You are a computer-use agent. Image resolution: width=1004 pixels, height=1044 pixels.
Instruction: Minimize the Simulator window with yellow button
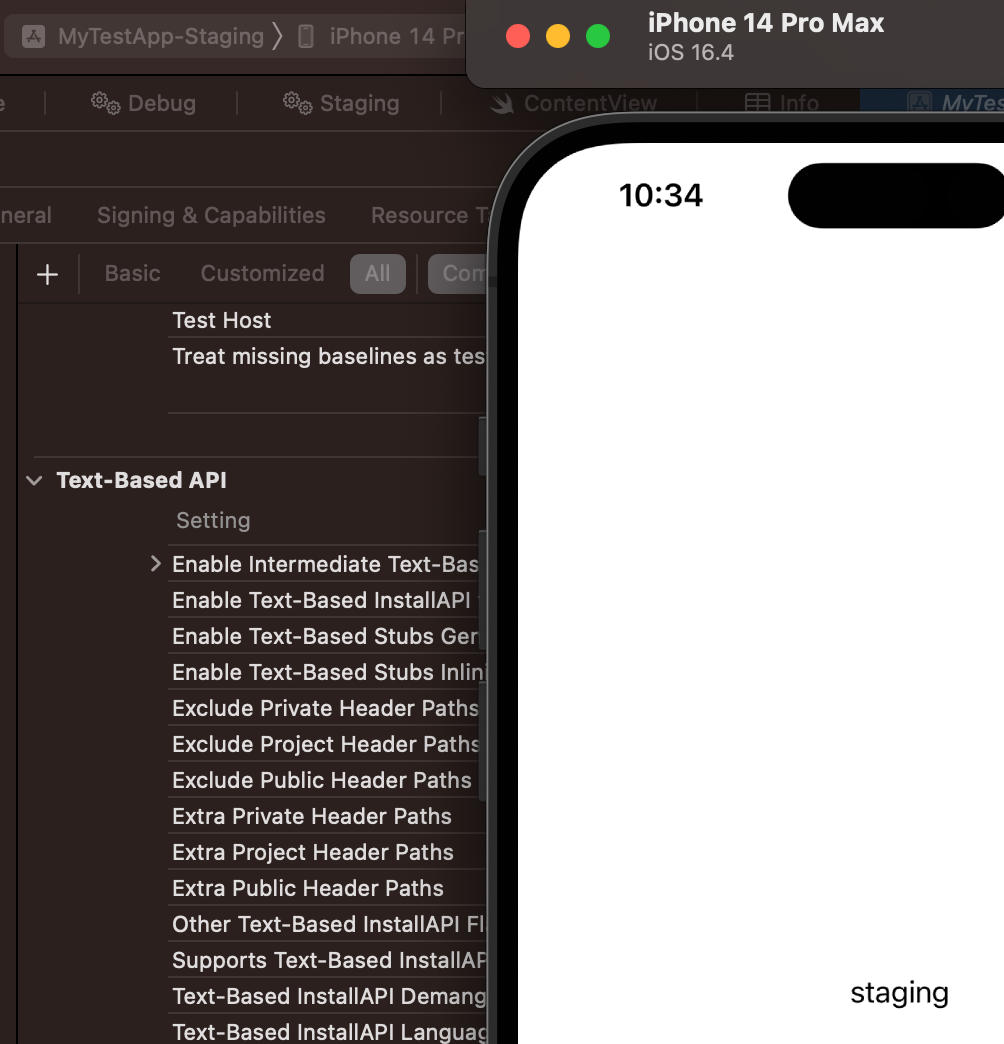tap(558, 36)
